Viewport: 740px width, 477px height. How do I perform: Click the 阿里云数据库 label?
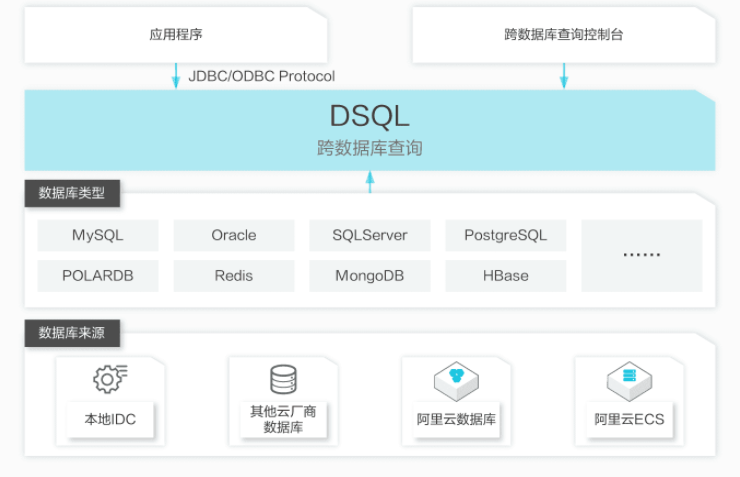click(x=456, y=419)
